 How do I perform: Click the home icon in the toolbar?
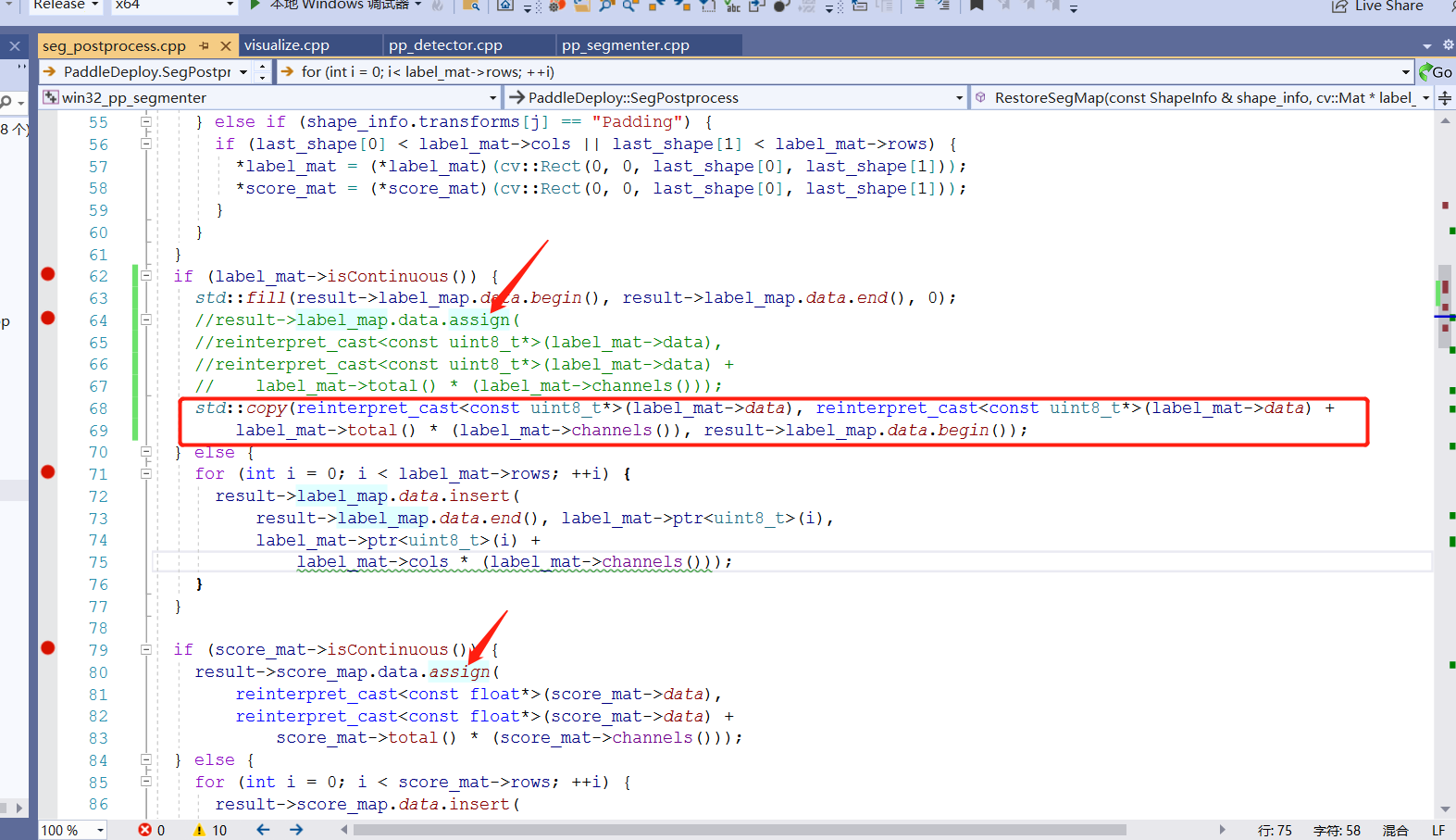[x=505, y=6]
